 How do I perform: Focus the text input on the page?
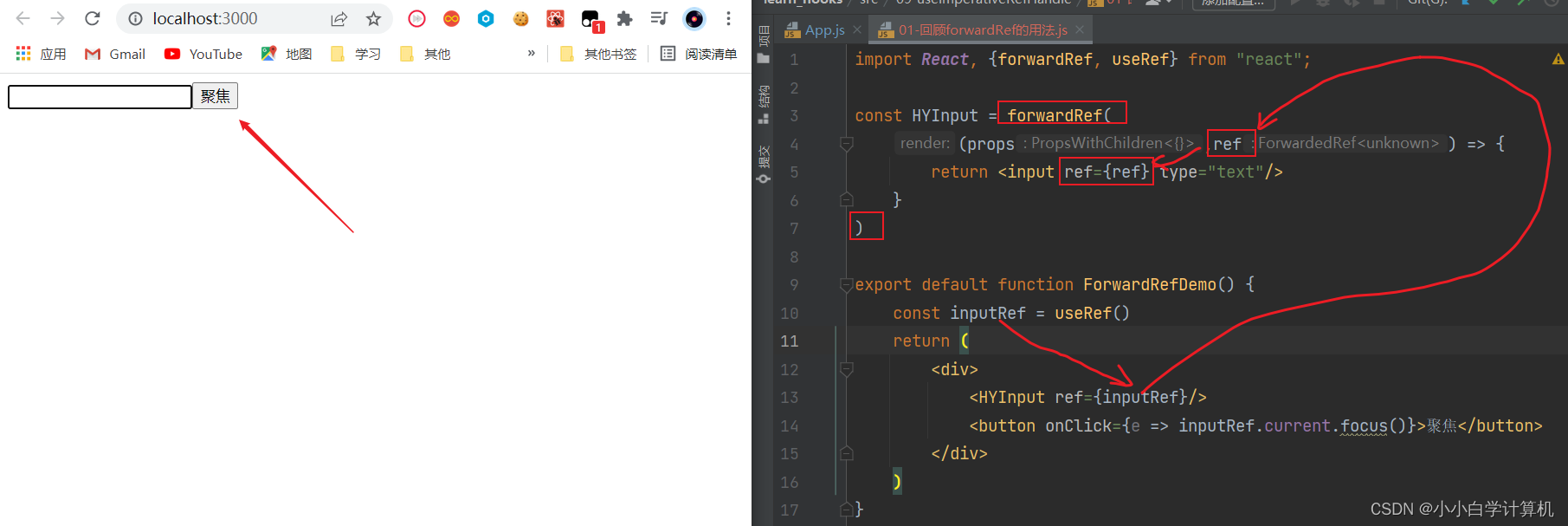(x=100, y=96)
